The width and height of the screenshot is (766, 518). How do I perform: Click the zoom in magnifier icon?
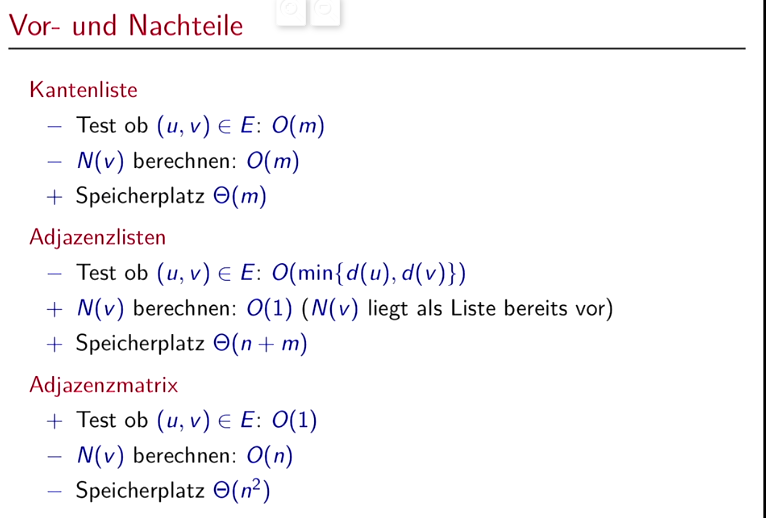click(x=292, y=9)
